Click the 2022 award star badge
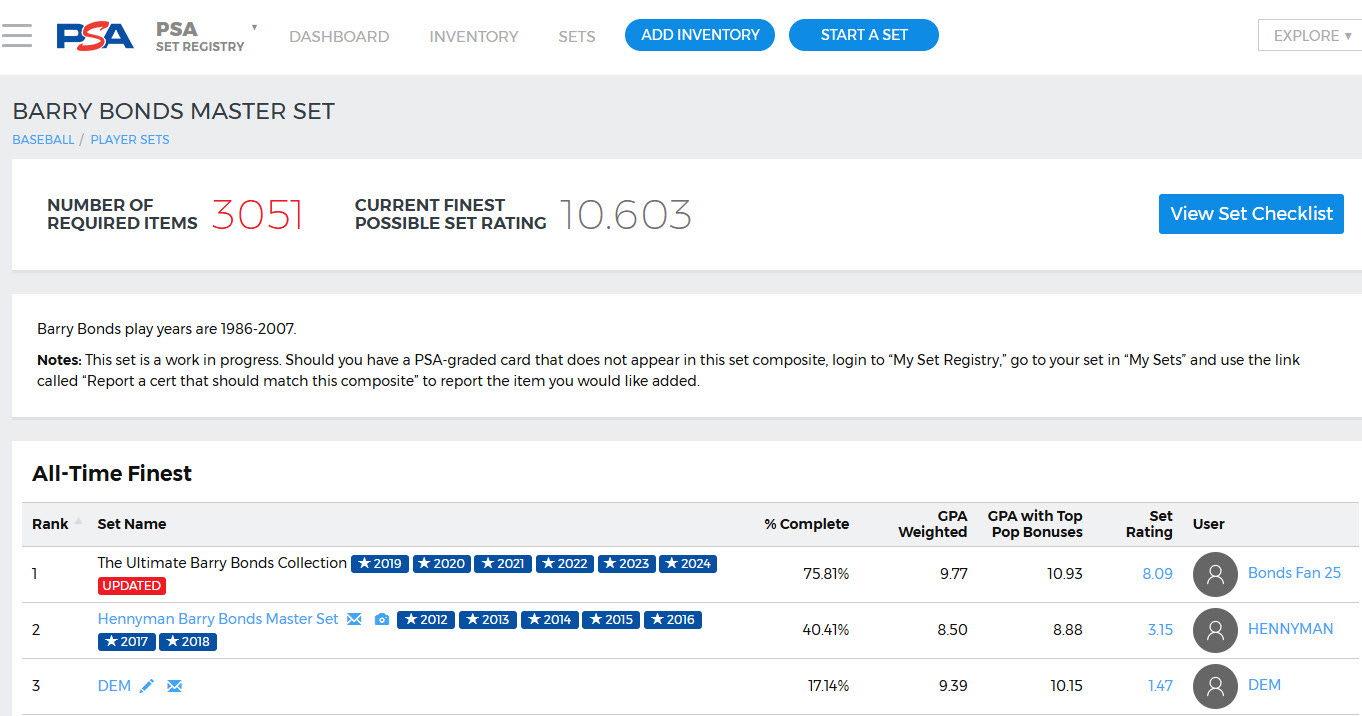The height and width of the screenshot is (716, 1362). pyautogui.click(x=565, y=564)
